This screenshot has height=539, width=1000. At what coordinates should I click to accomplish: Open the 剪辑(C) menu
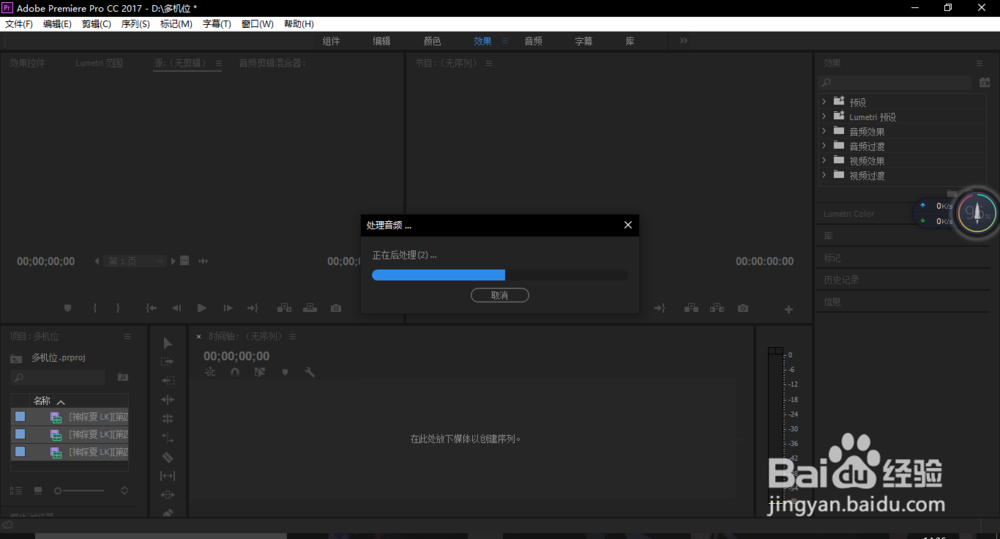pos(96,24)
